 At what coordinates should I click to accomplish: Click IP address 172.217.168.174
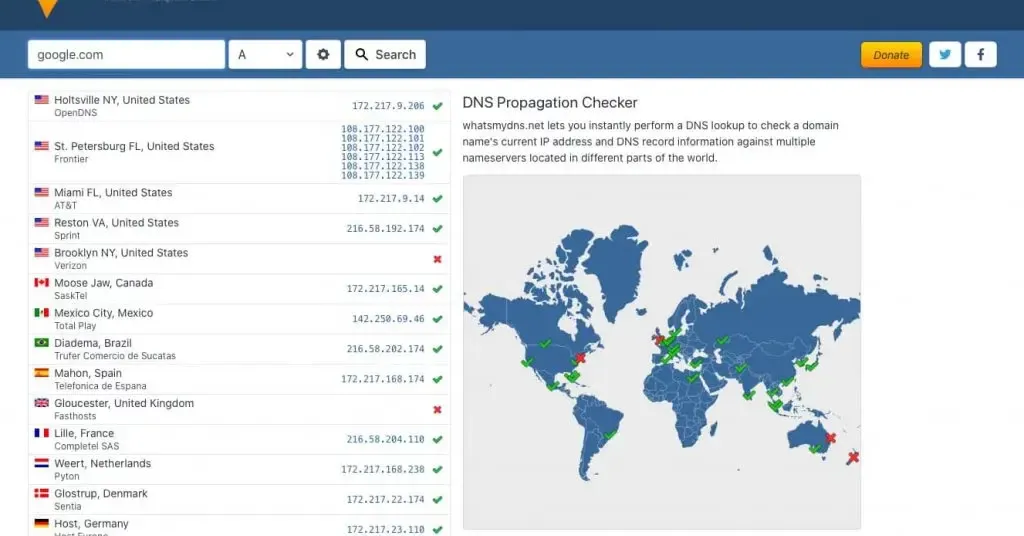coord(383,379)
